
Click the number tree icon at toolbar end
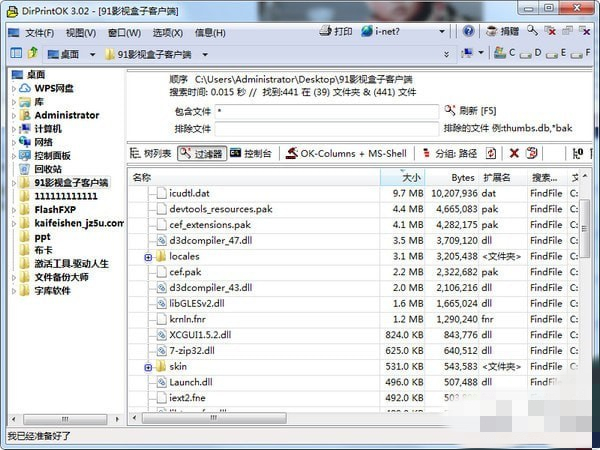(x=577, y=153)
